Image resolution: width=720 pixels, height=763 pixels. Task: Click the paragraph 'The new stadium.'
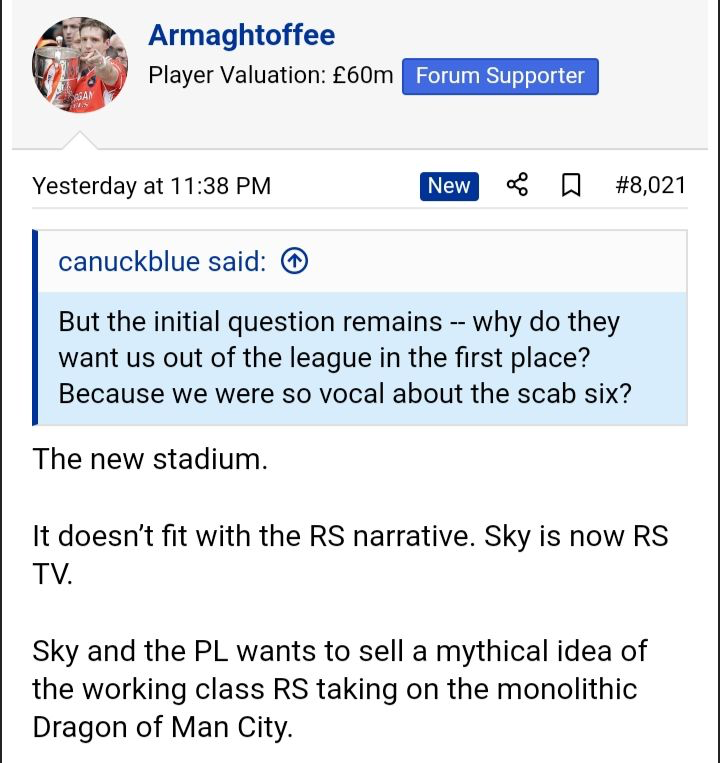(x=150, y=459)
